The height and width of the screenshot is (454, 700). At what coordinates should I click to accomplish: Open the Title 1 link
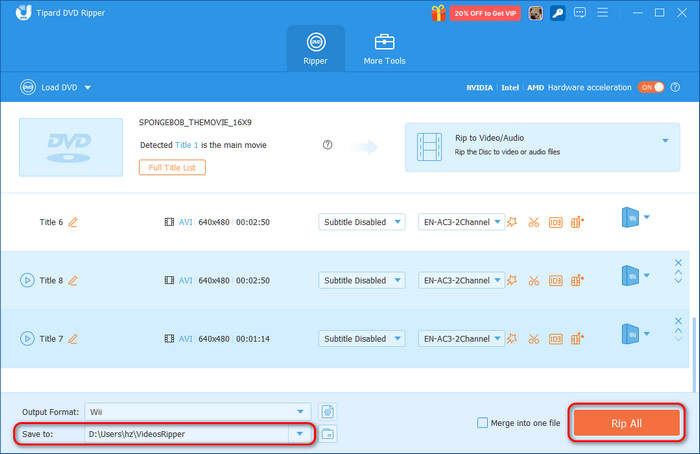[x=187, y=145]
